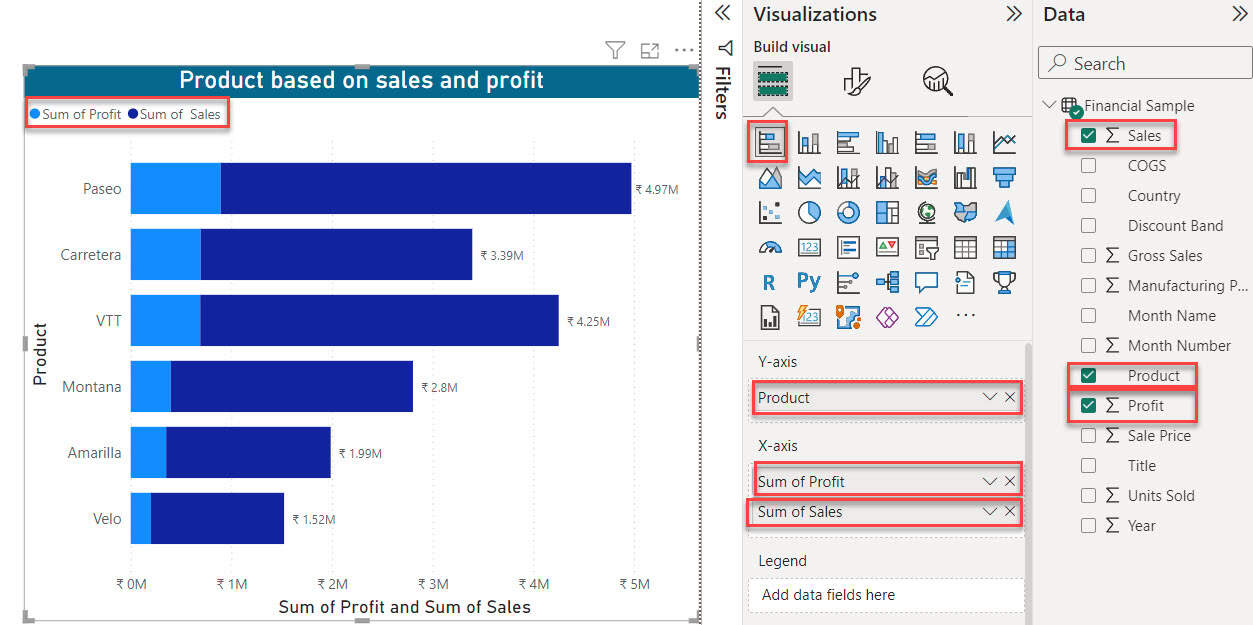Check the Country field checkbox

point(1089,195)
